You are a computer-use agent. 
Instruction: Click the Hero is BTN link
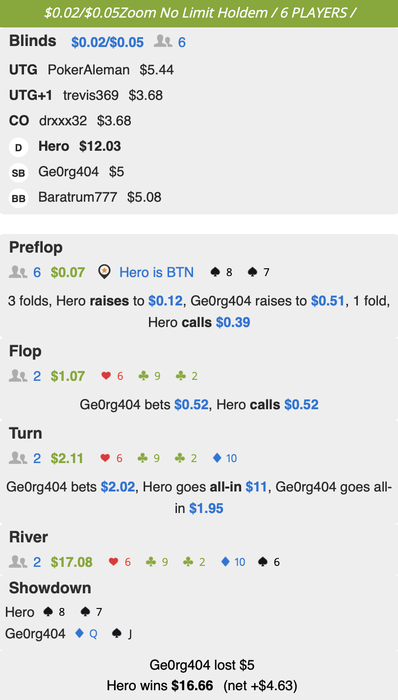156,272
